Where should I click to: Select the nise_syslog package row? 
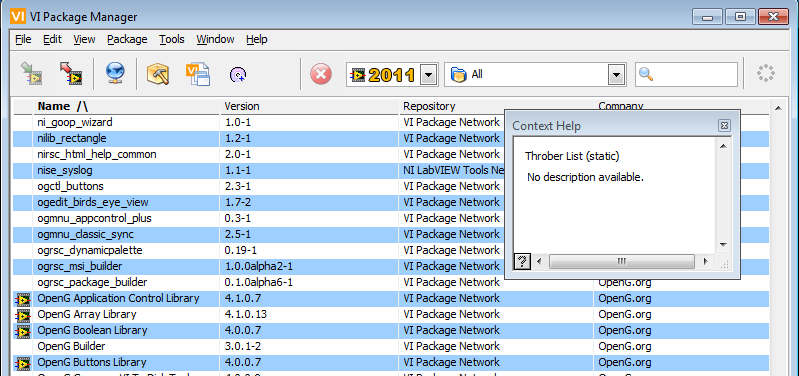(391, 170)
